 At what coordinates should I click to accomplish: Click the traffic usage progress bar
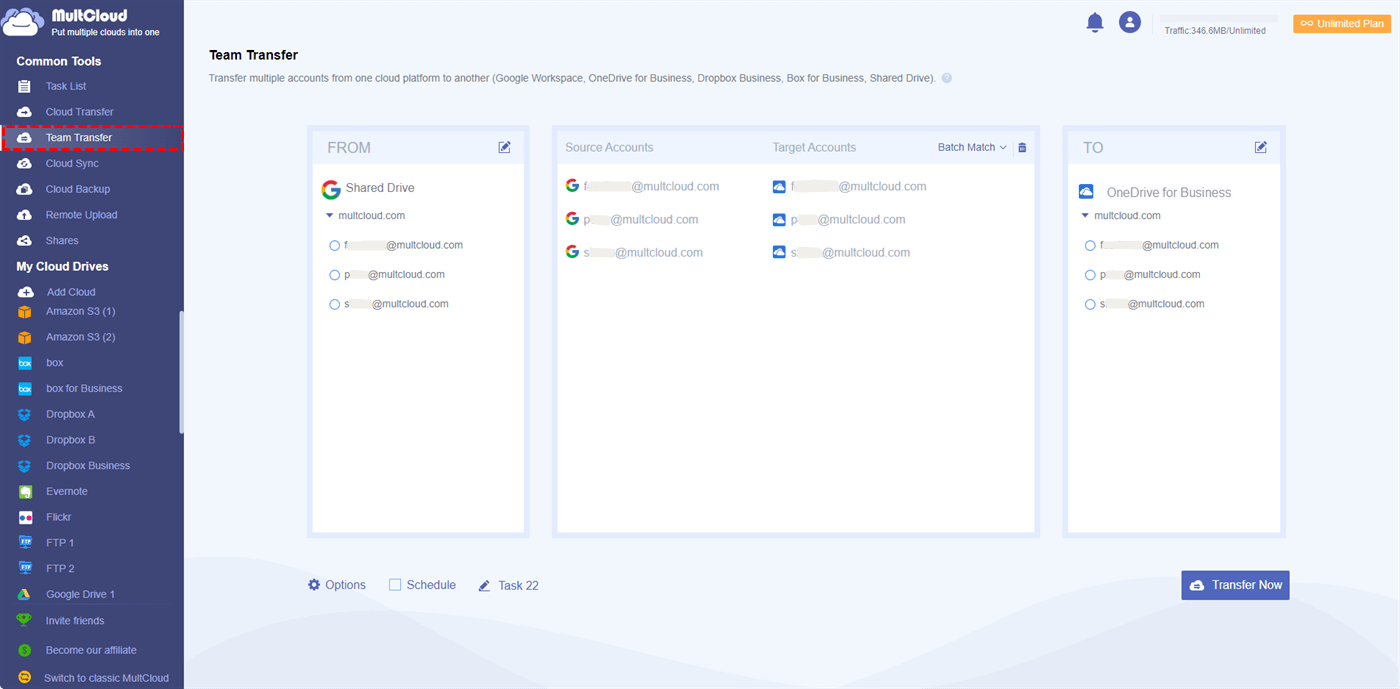tap(1219, 18)
